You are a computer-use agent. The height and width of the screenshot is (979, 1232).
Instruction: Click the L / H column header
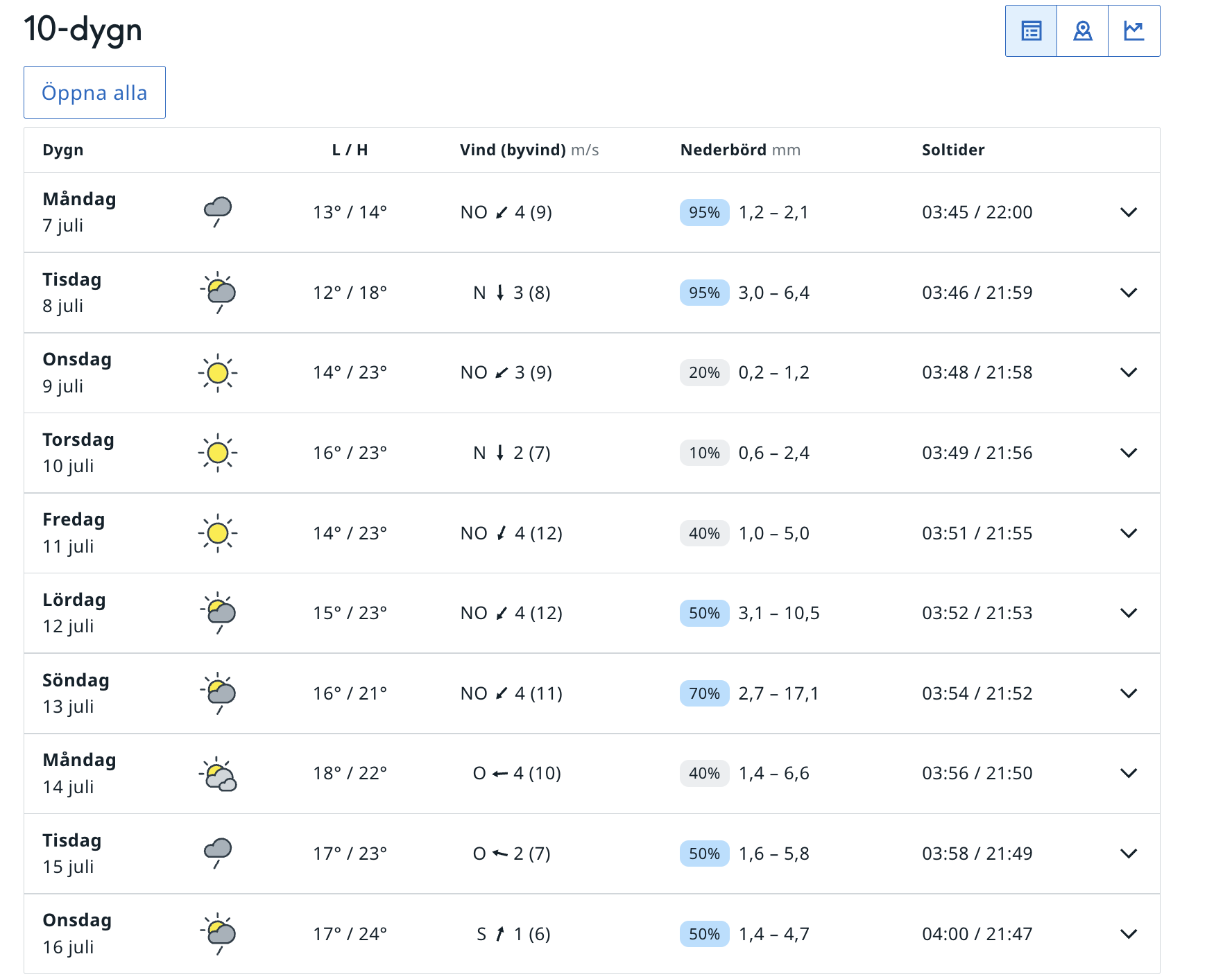350,150
